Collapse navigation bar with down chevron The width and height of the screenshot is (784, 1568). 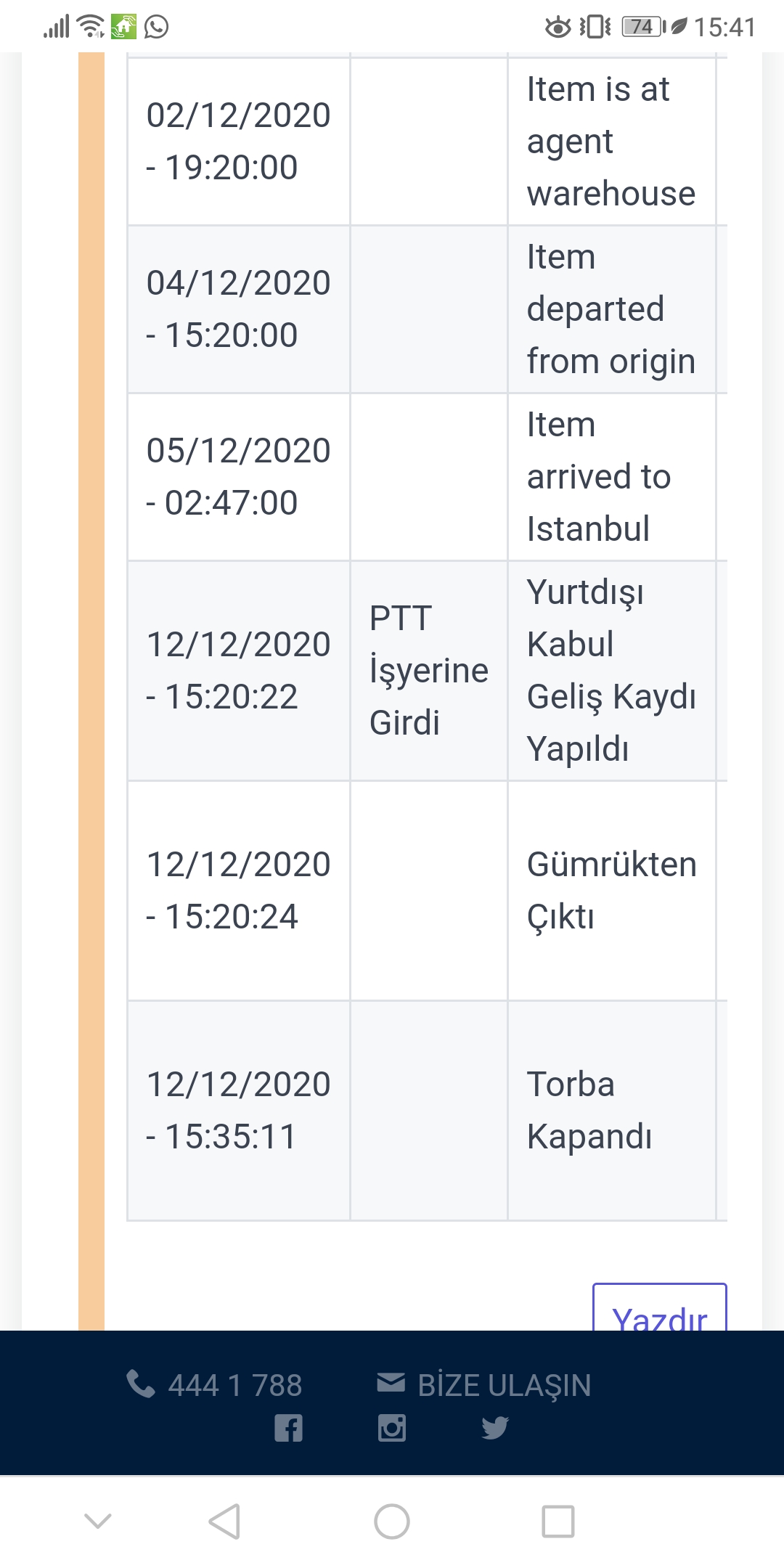coord(98,1521)
